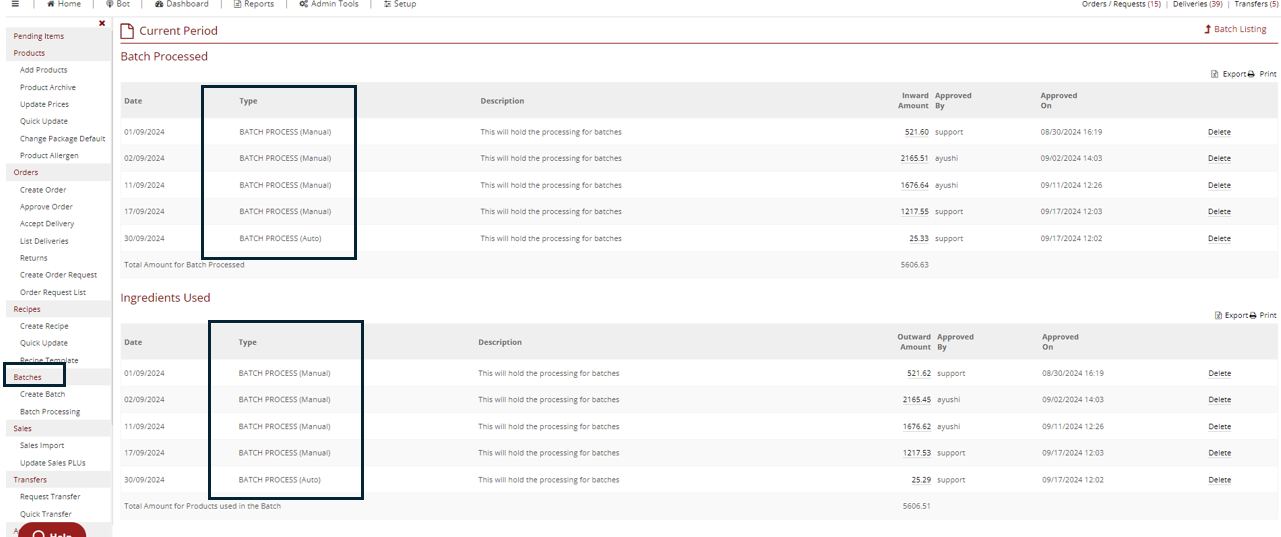Select Create Batch in sidebar
Viewport: 1281px width, 537px height.
(x=42, y=394)
